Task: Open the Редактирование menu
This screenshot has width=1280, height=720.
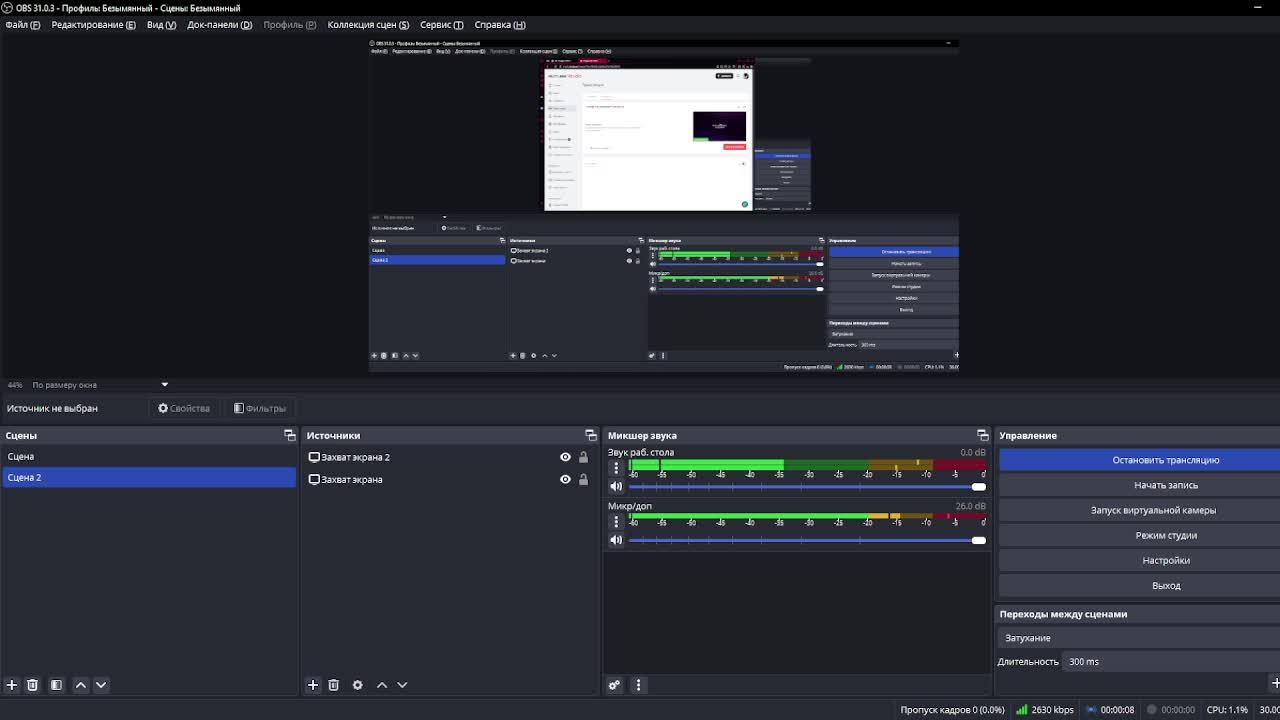Action: coord(93,24)
